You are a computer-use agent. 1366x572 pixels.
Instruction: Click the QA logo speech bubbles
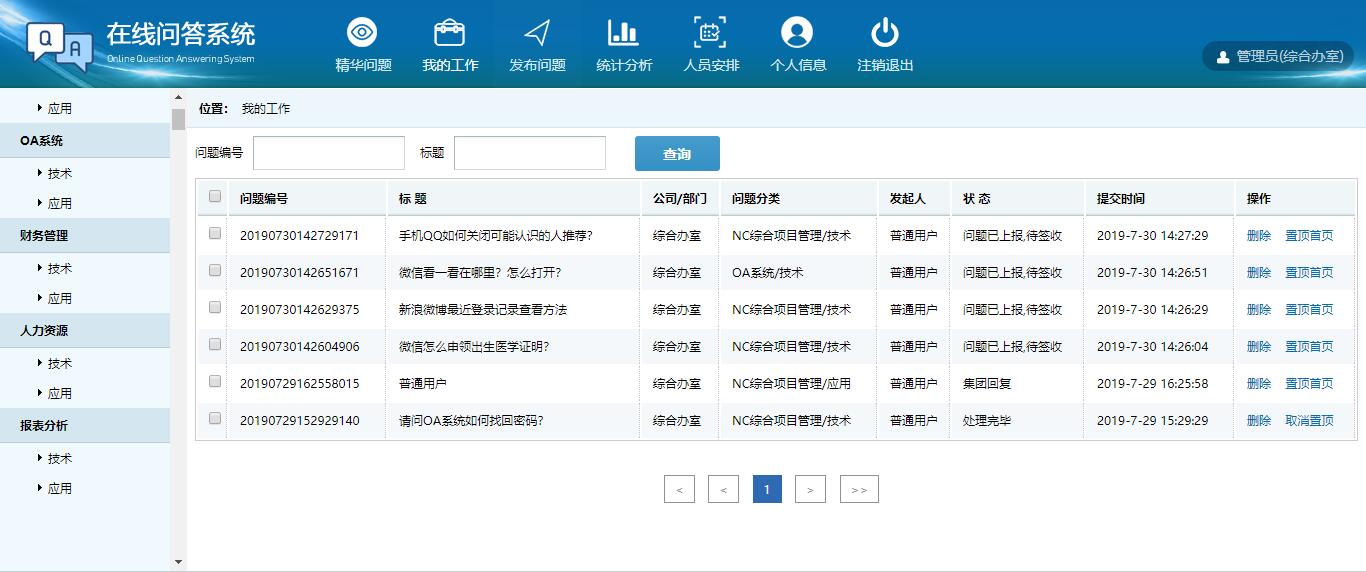click(x=60, y=44)
